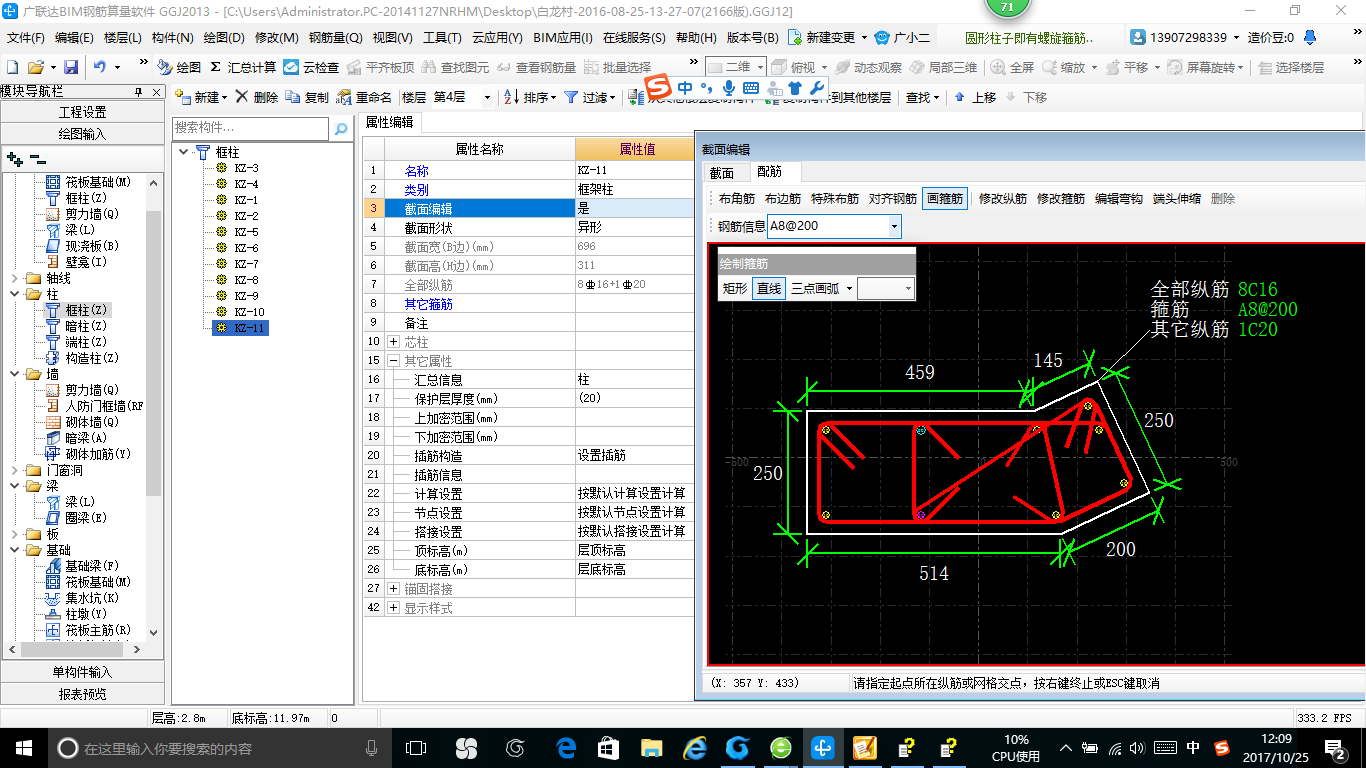Click the 绘图 (draw) toolbar button
Viewport: 1366px width, 768px height.
[x=179, y=67]
